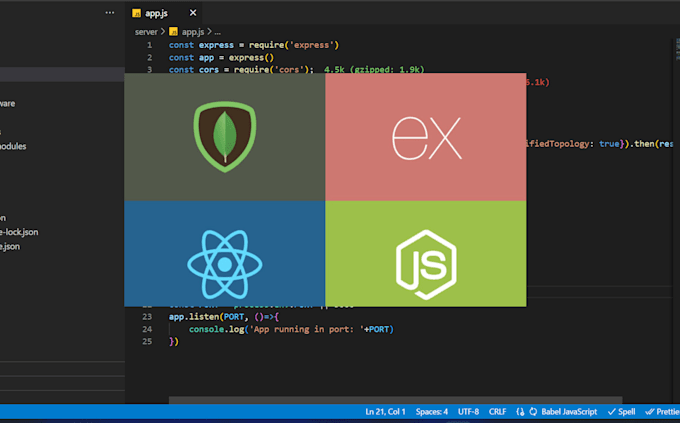Image resolution: width=680 pixels, height=423 pixels.
Task: Click the MongoDB leaf logo tile
Action: [x=224, y=136]
